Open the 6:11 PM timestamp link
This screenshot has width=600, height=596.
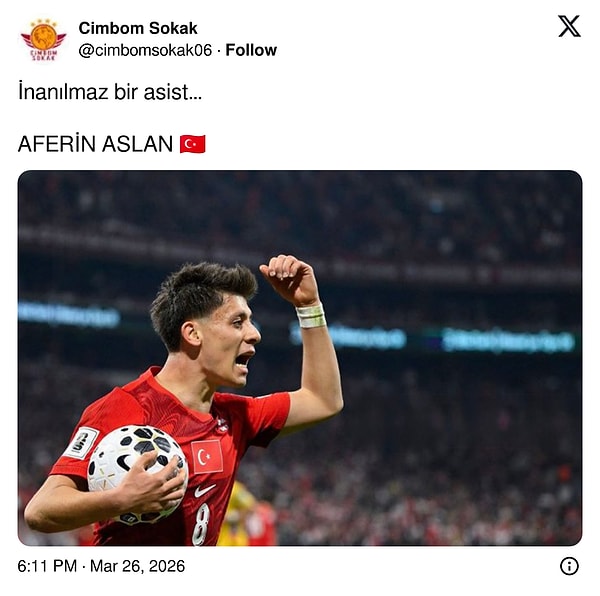point(47,566)
